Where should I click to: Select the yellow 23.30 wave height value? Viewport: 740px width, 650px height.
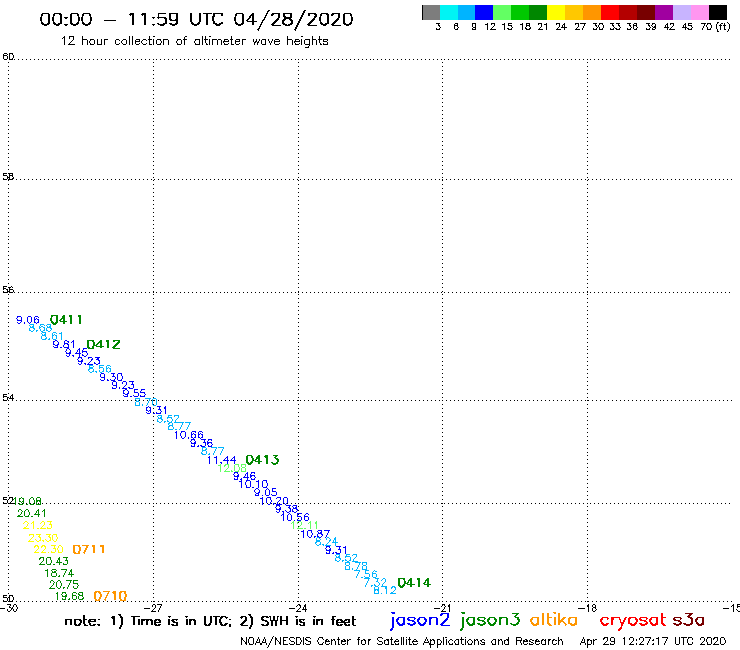tap(43, 538)
